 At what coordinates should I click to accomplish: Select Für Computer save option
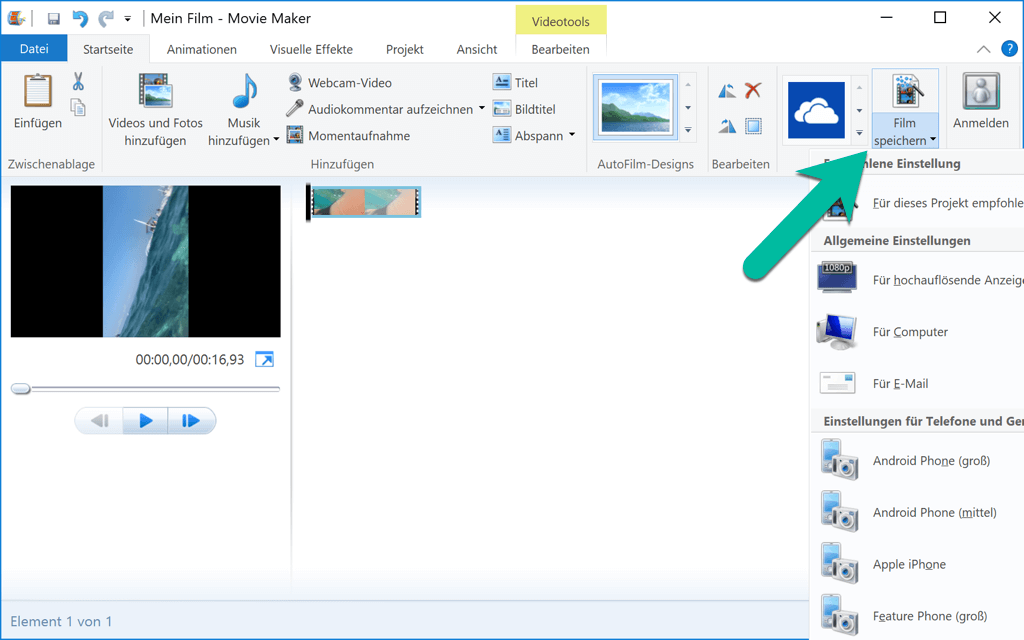918,332
